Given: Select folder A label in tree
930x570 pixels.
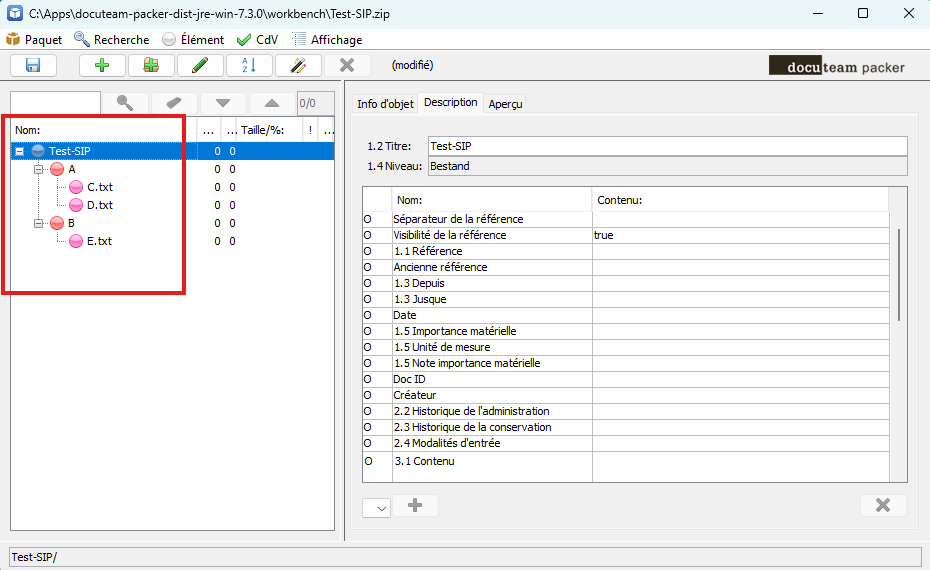Looking at the screenshot, I should 72,170.
